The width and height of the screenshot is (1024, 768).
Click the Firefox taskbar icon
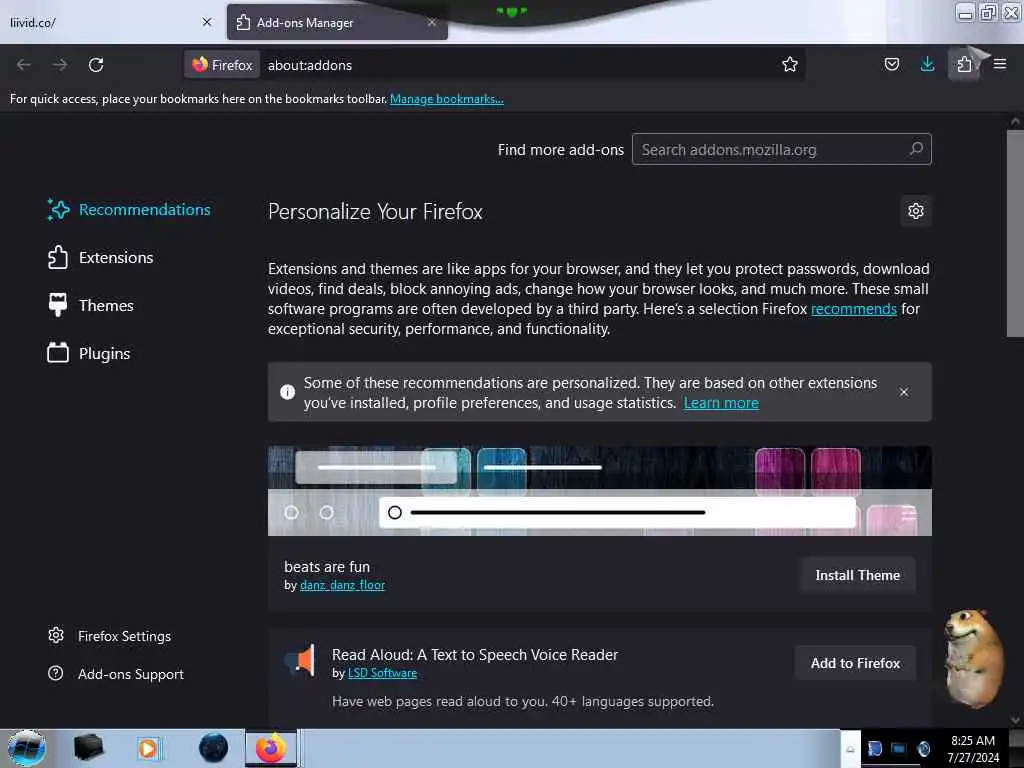(271, 748)
